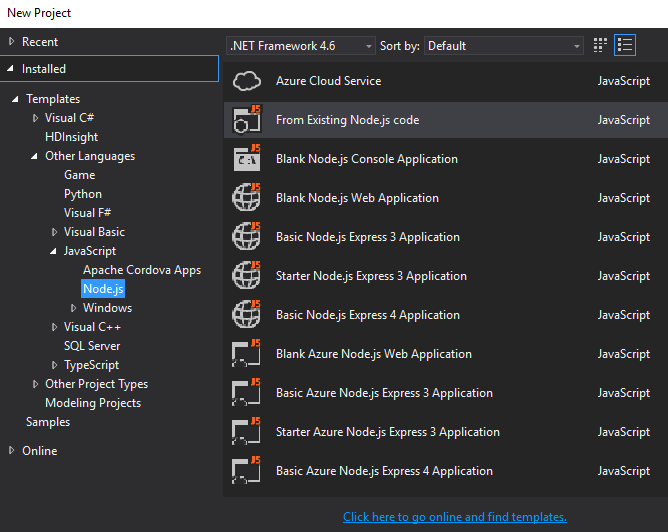This screenshot has height=532, width=668.
Task: Select the Other Project Types label
Action: point(97,384)
